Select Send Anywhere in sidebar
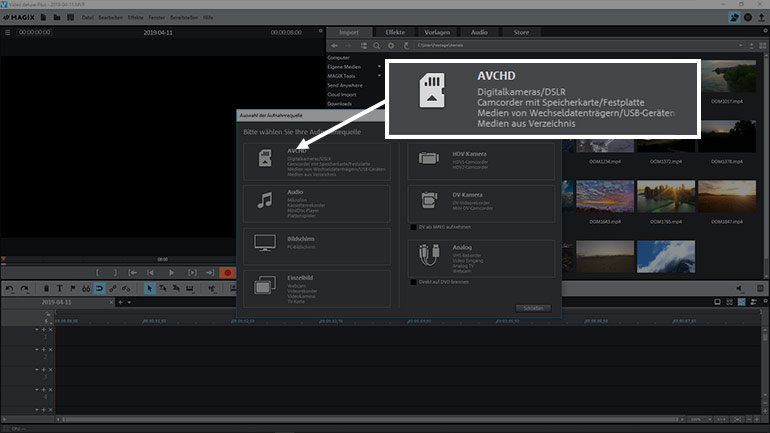Screen dimensions: 770x433 click(345, 85)
